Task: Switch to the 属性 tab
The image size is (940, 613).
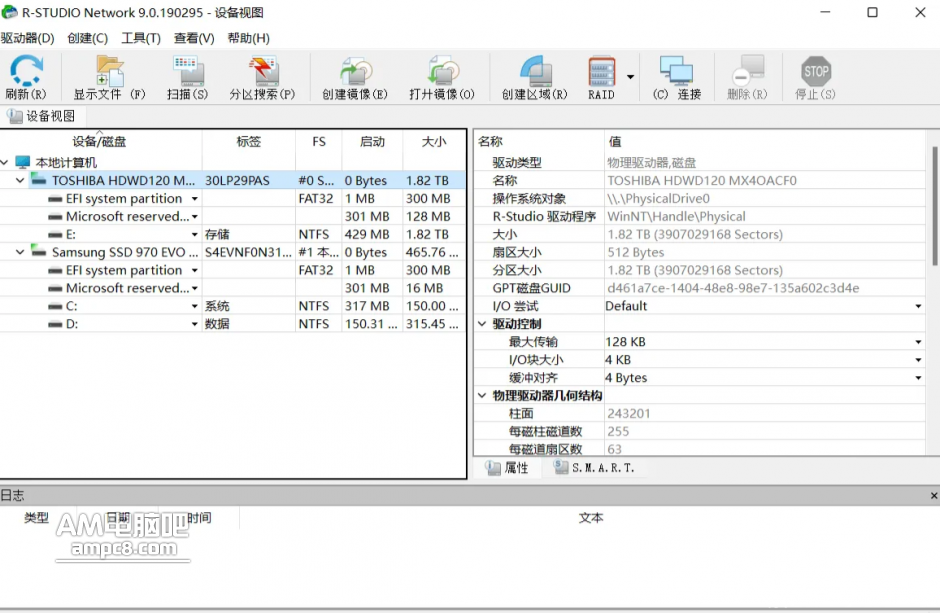Action: pos(508,468)
